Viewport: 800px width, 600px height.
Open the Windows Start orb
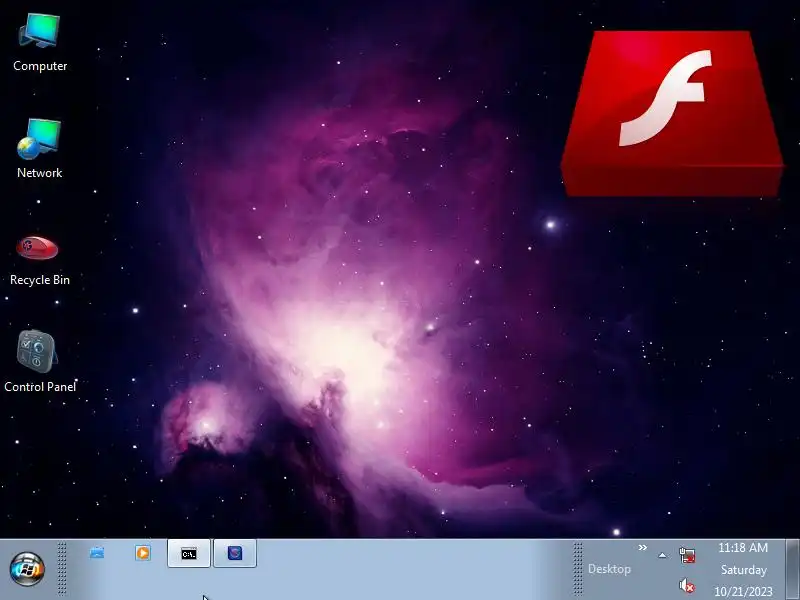tap(27, 568)
